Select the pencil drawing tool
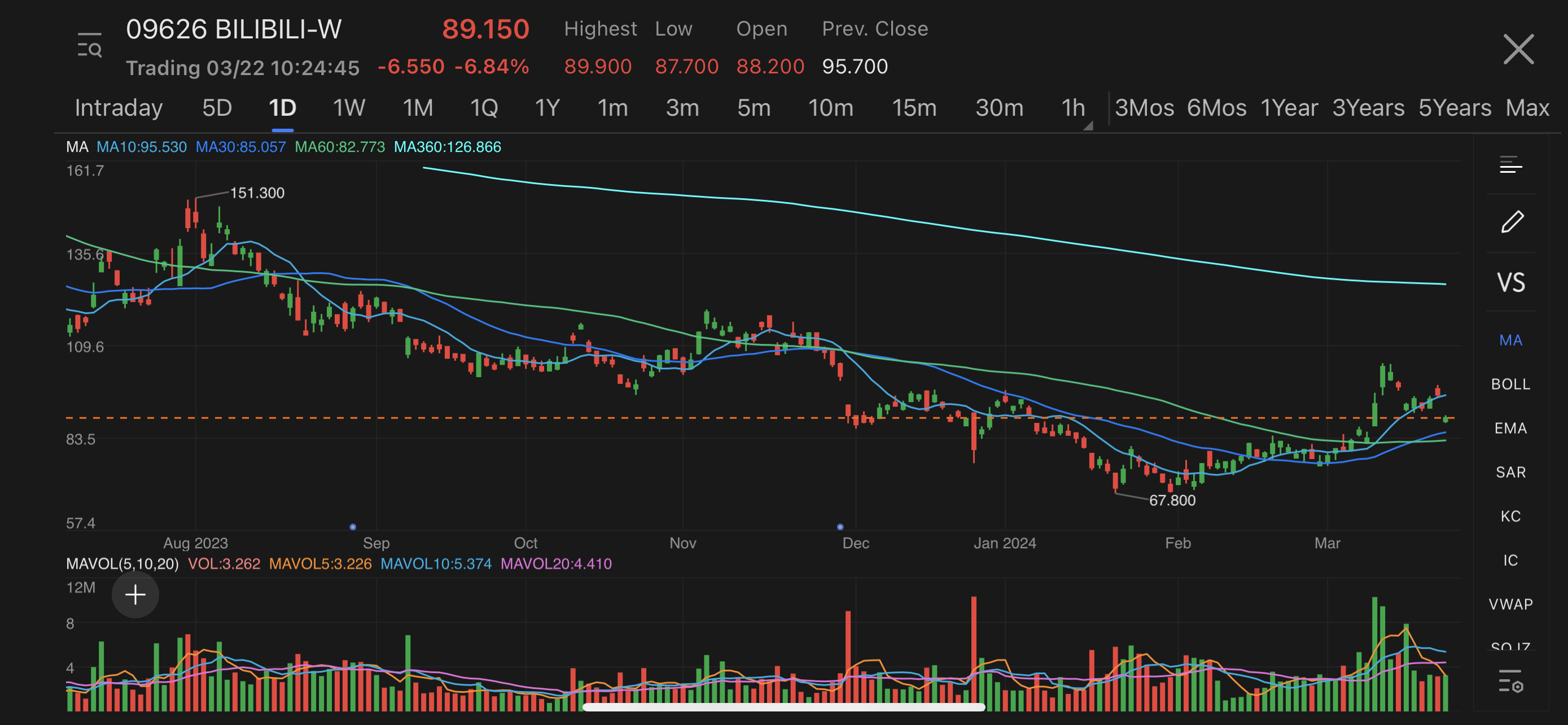The width and height of the screenshot is (1568, 725). 1512,221
